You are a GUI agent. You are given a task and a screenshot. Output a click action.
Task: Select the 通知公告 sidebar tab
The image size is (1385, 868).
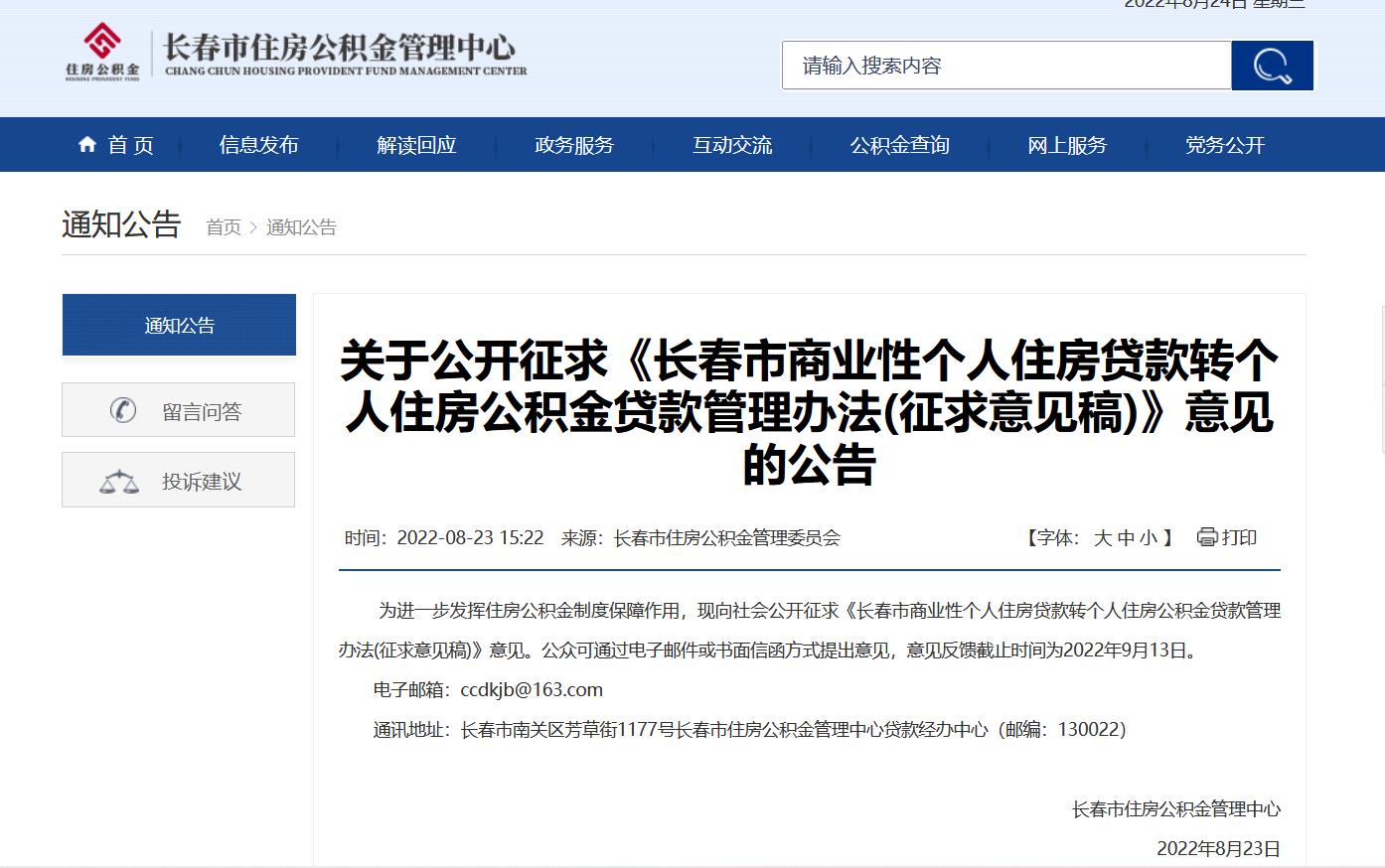[x=179, y=325]
